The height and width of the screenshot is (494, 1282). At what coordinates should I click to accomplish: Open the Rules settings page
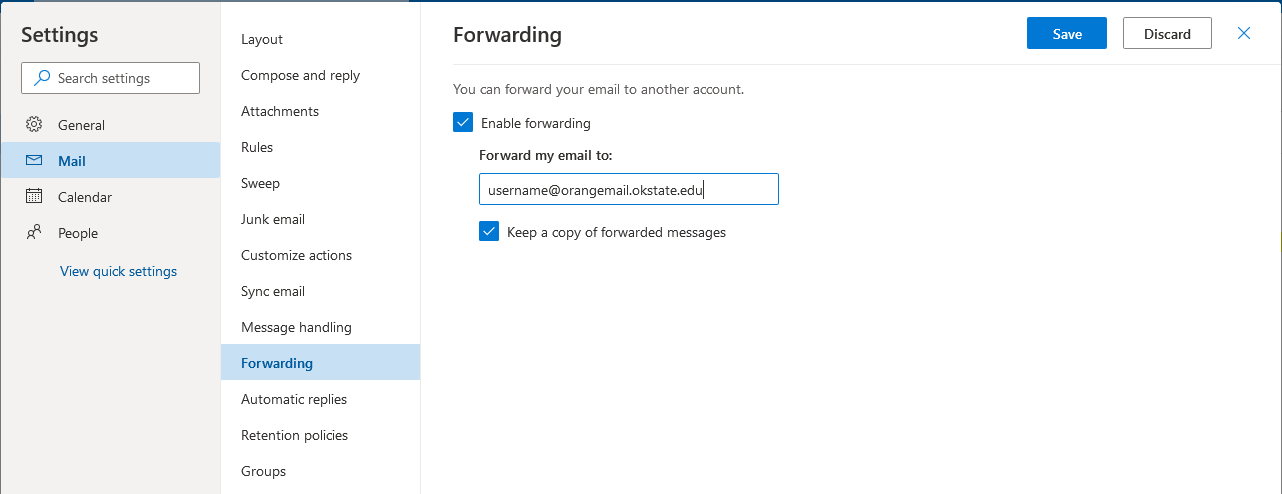[x=320, y=147]
